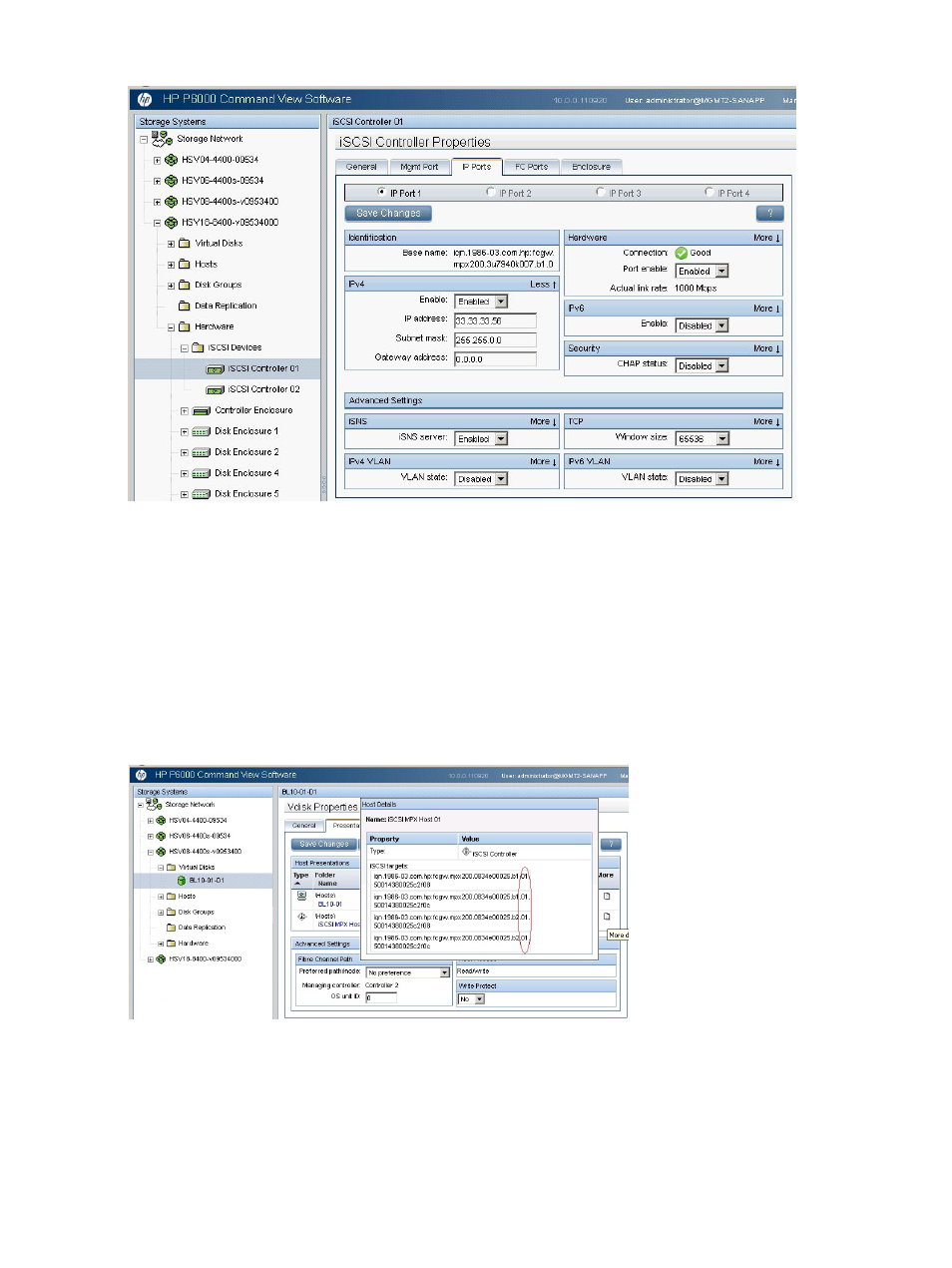Select the HSV08-4400s-v0953400 system icon in the iSCSI Controller window
952x1268 pixels.
point(172,202)
